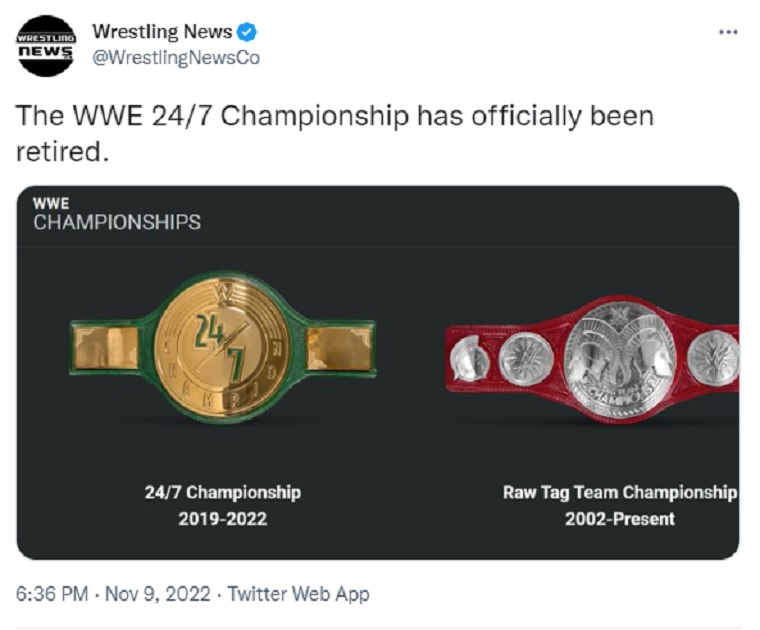Open the 6:36 PM timestamp link
Image resolution: width=760 pixels, height=630 pixels.
pyautogui.click(x=52, y=594)
